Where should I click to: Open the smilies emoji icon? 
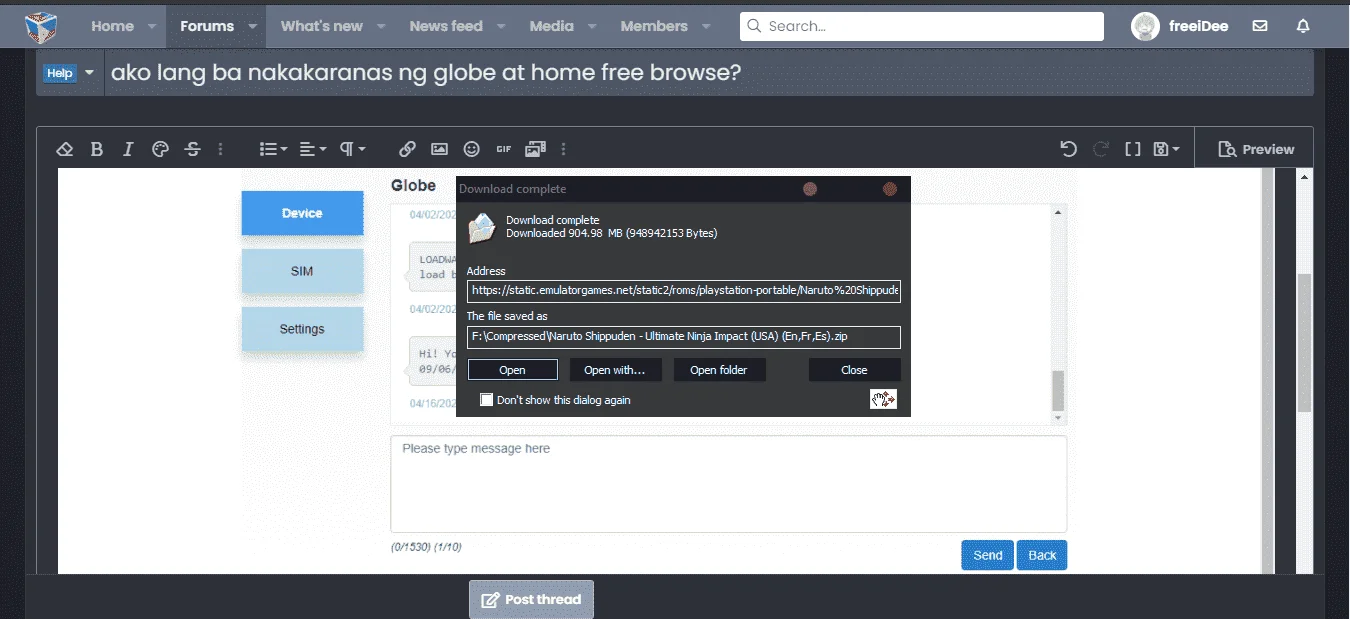(471, 149)
